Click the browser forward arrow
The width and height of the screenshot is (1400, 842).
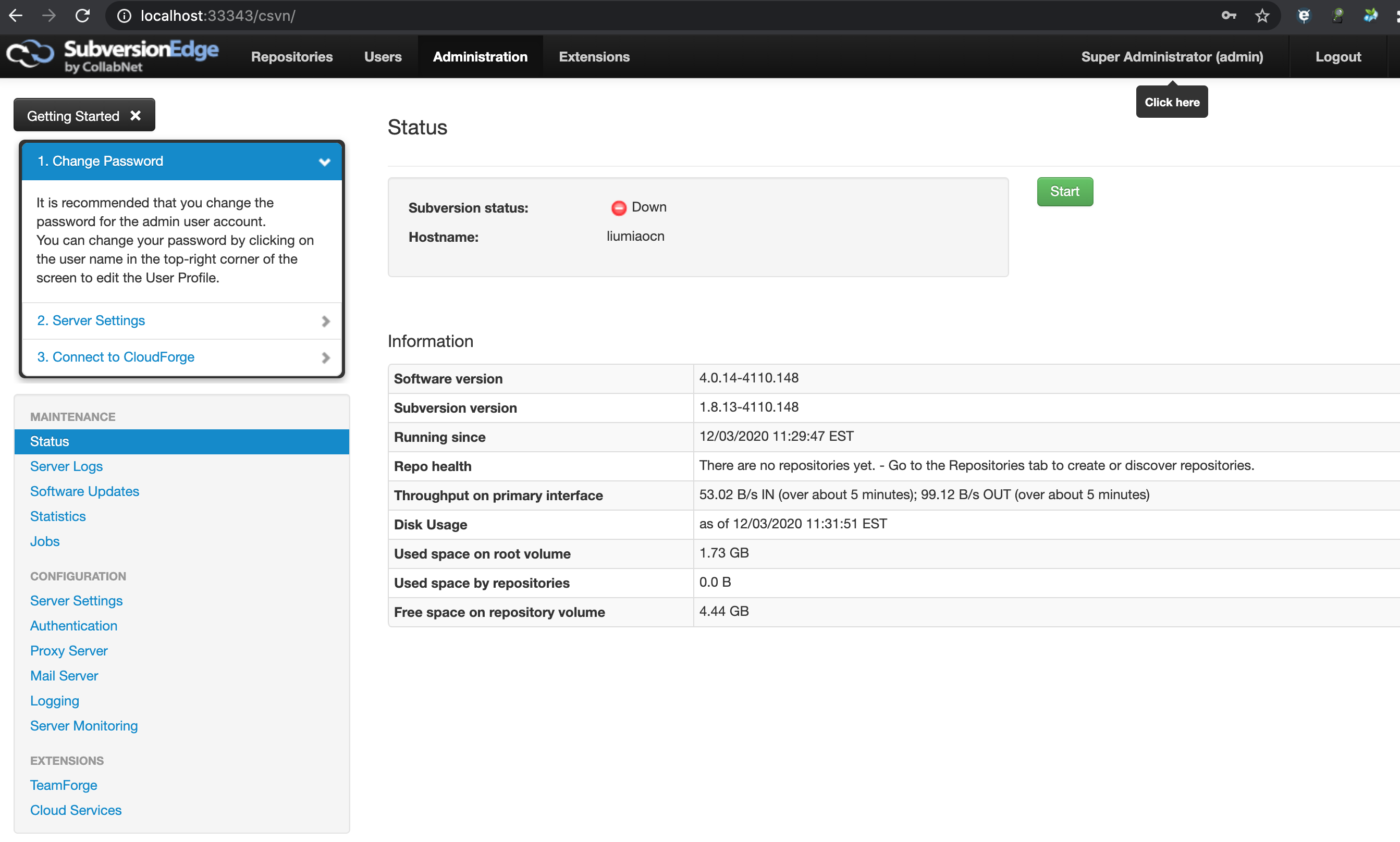tap(49, 15)
